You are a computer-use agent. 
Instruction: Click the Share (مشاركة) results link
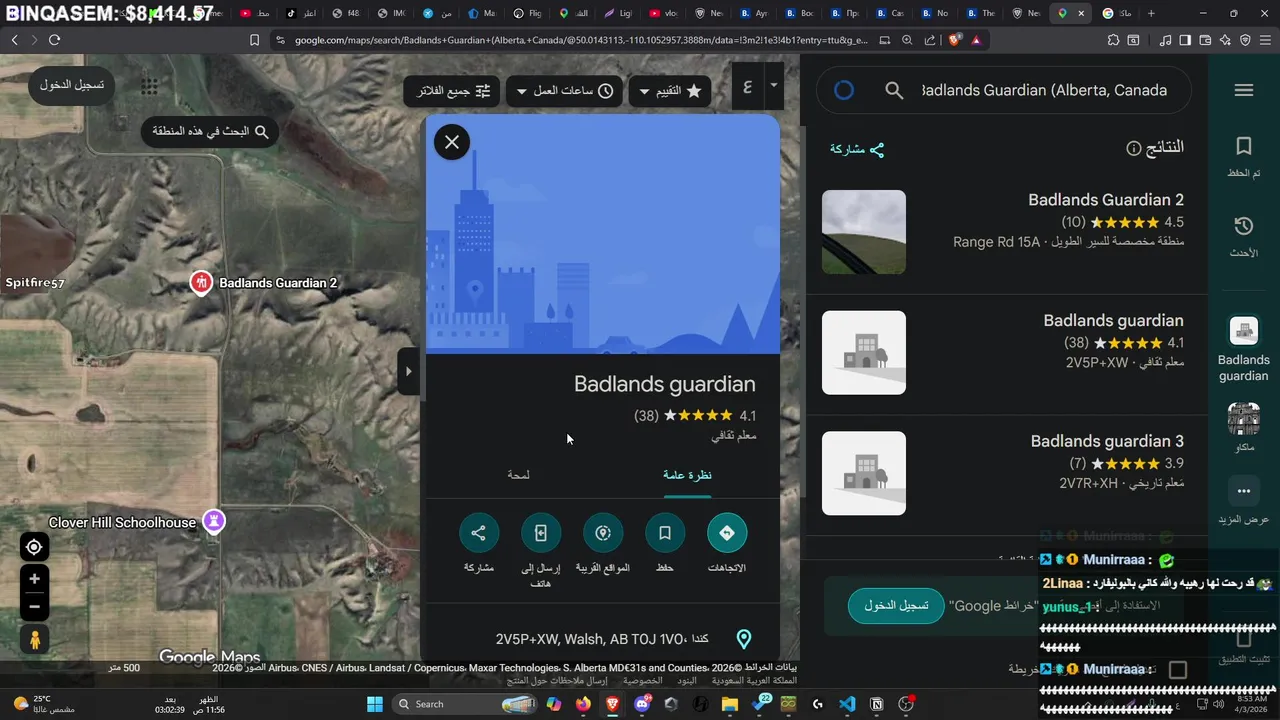click(857, 149)
